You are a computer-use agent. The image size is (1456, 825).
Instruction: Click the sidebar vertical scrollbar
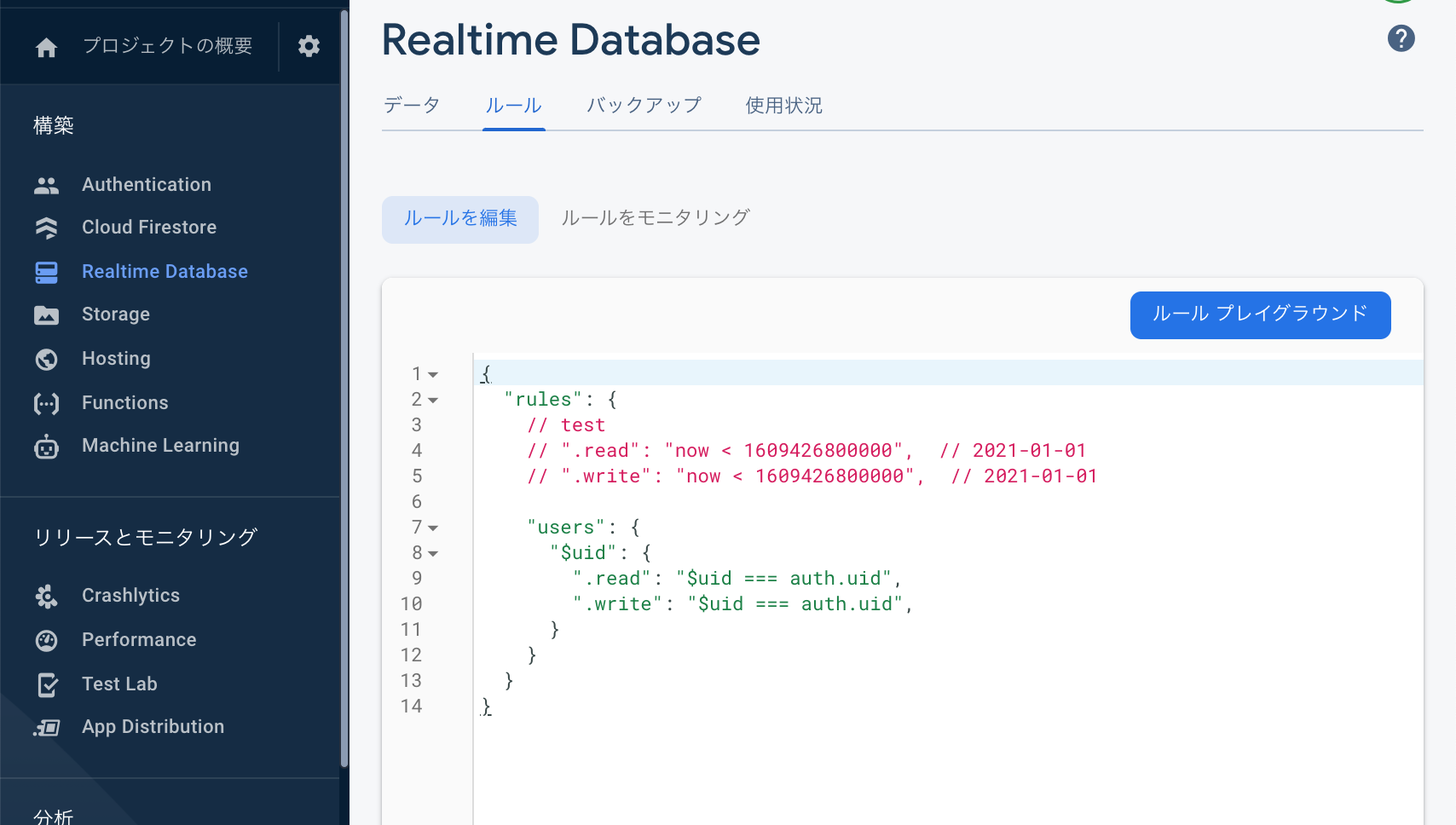344,389
